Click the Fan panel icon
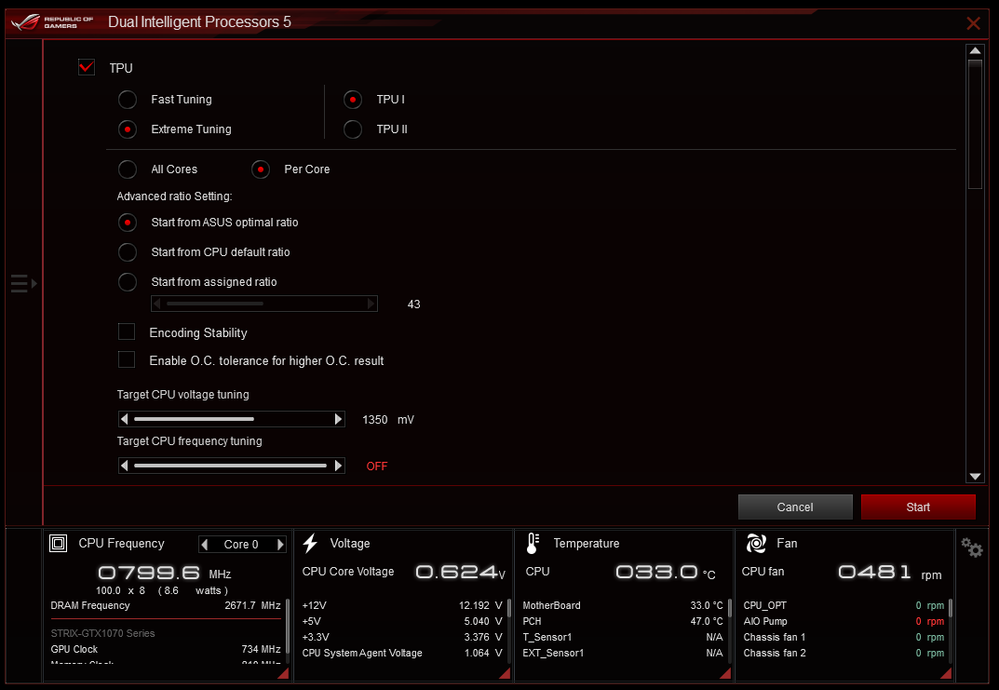 [756, 543]
